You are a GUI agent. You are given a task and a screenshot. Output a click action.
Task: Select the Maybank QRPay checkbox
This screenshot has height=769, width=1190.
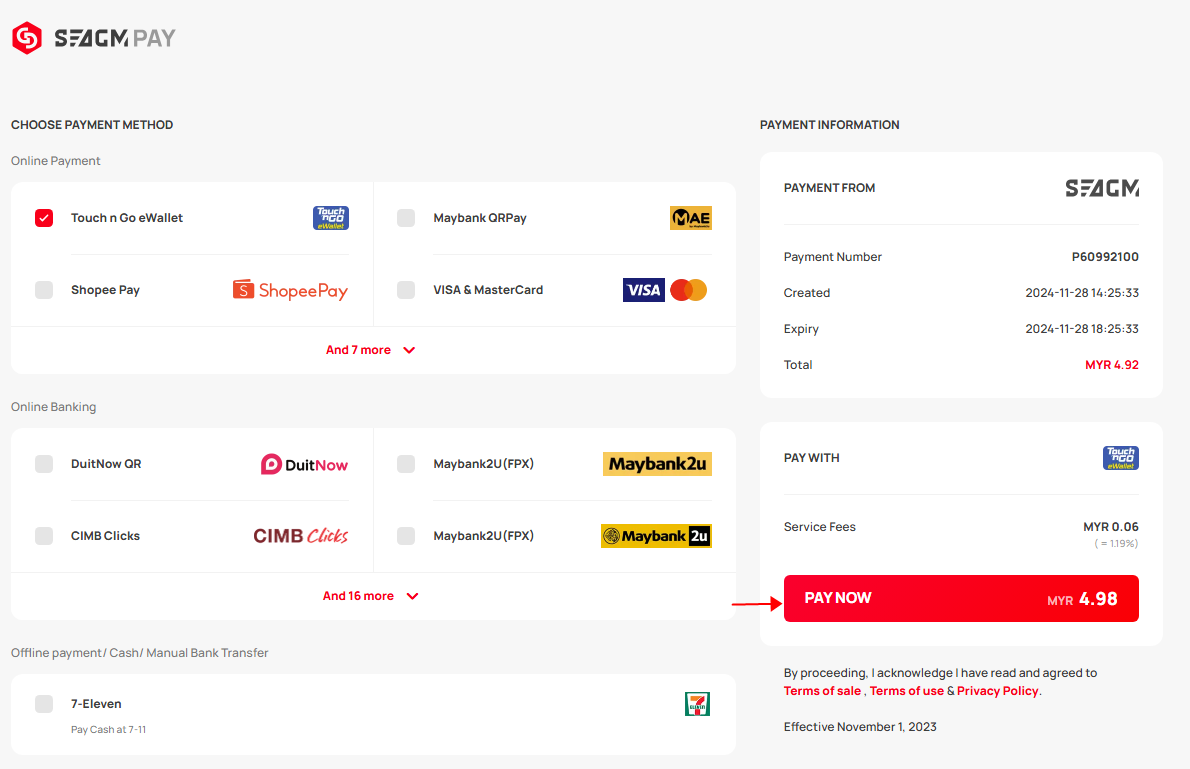pyautogui.click(x=406, y=218)
